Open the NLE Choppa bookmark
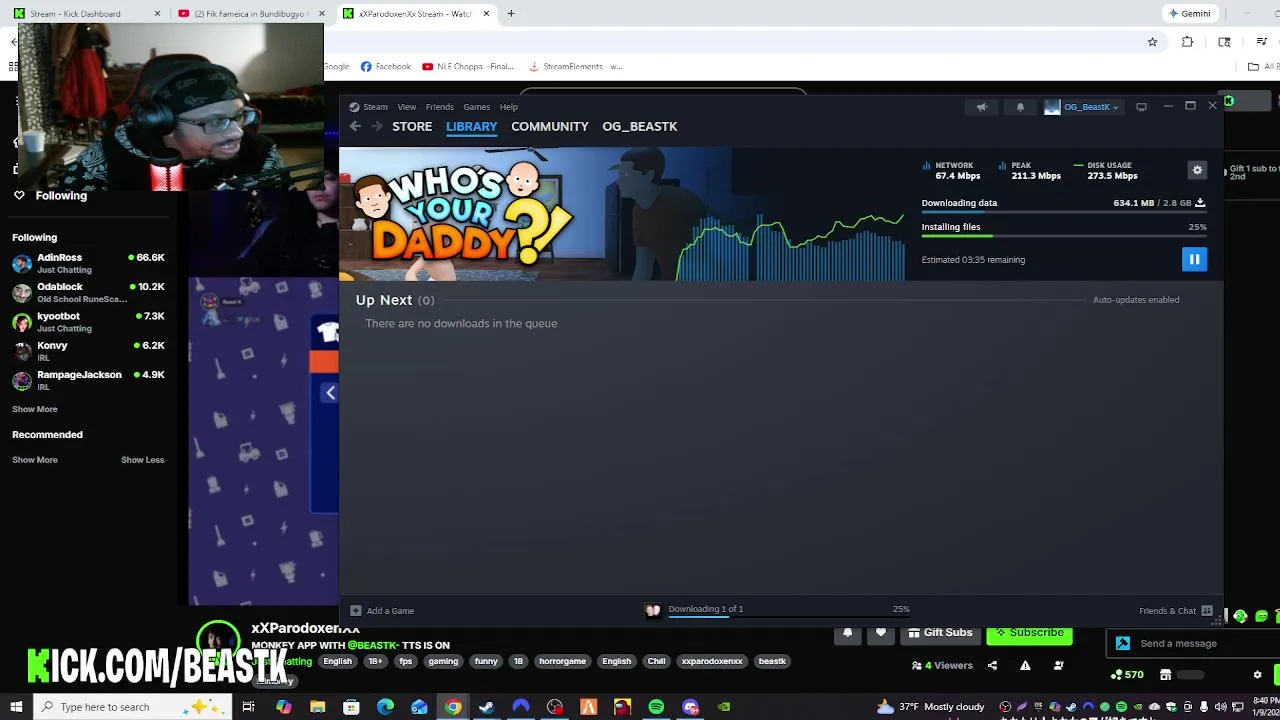The height and width of the screenshot is (720, 1280). 468,66
